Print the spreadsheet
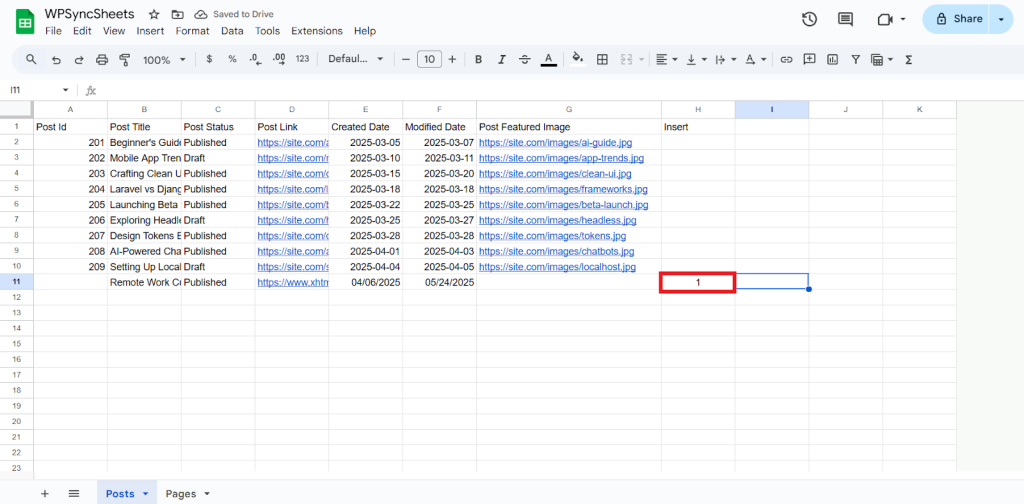 102,59
